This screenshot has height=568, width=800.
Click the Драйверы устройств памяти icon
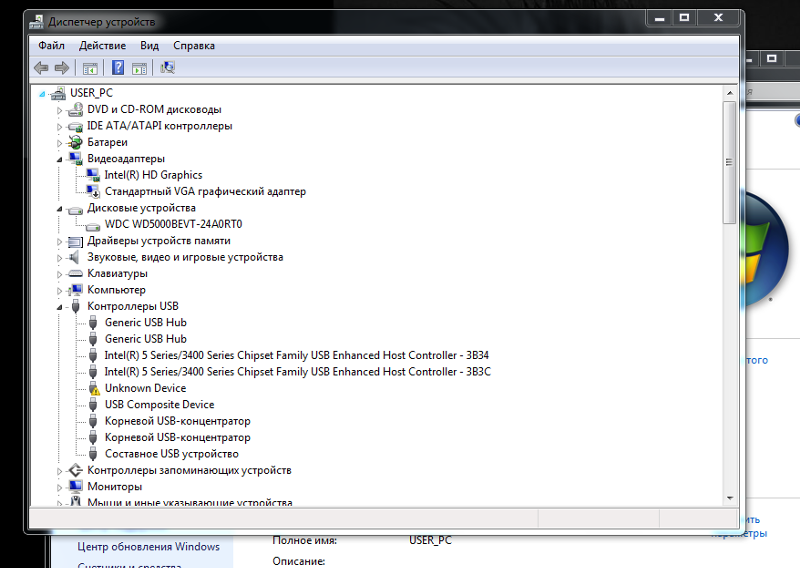pos(76,241)
